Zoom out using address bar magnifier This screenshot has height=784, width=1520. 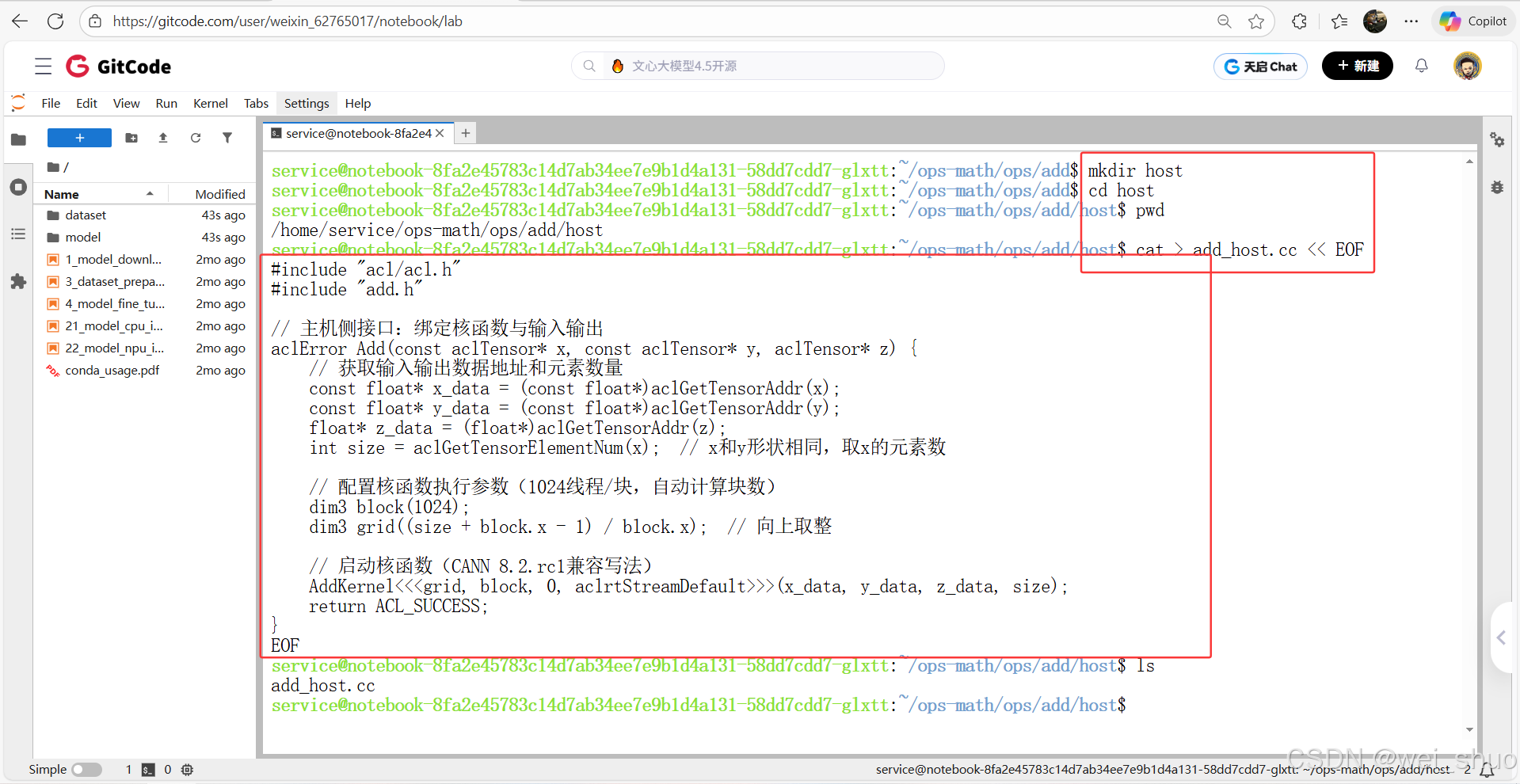click(x=1225, y=21)
